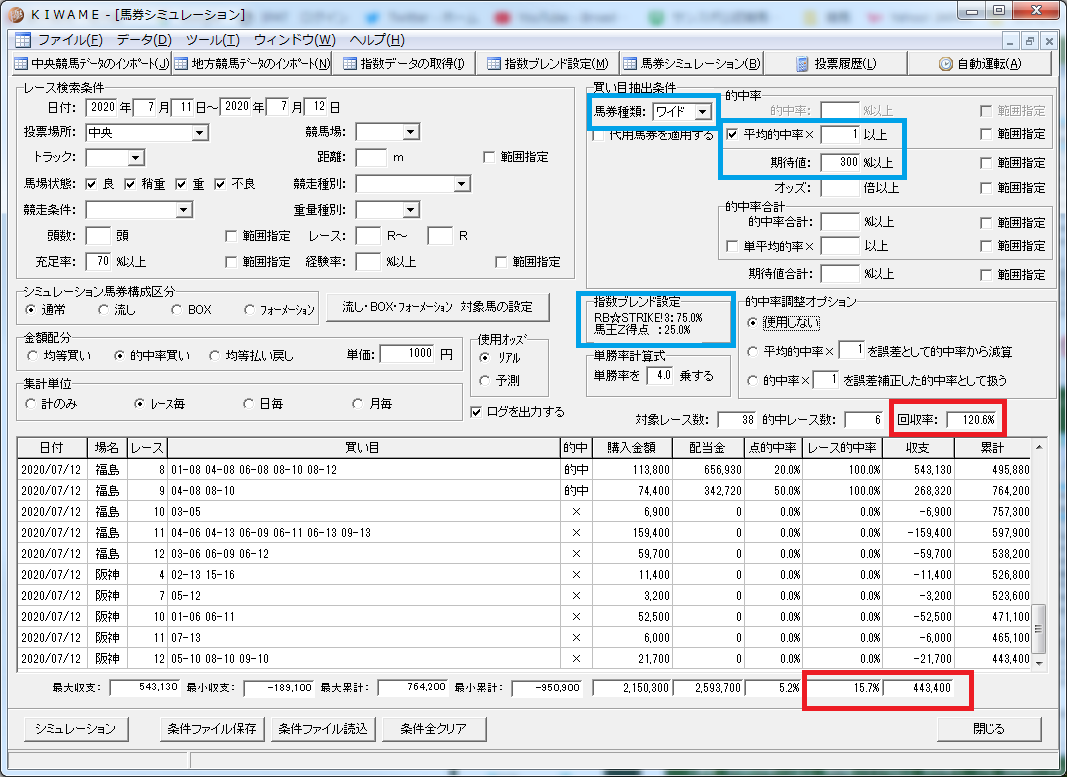
Task: Open 中央競馬データのインポート toolbar item
Action: pyautogui.click(x=92, y=63)
